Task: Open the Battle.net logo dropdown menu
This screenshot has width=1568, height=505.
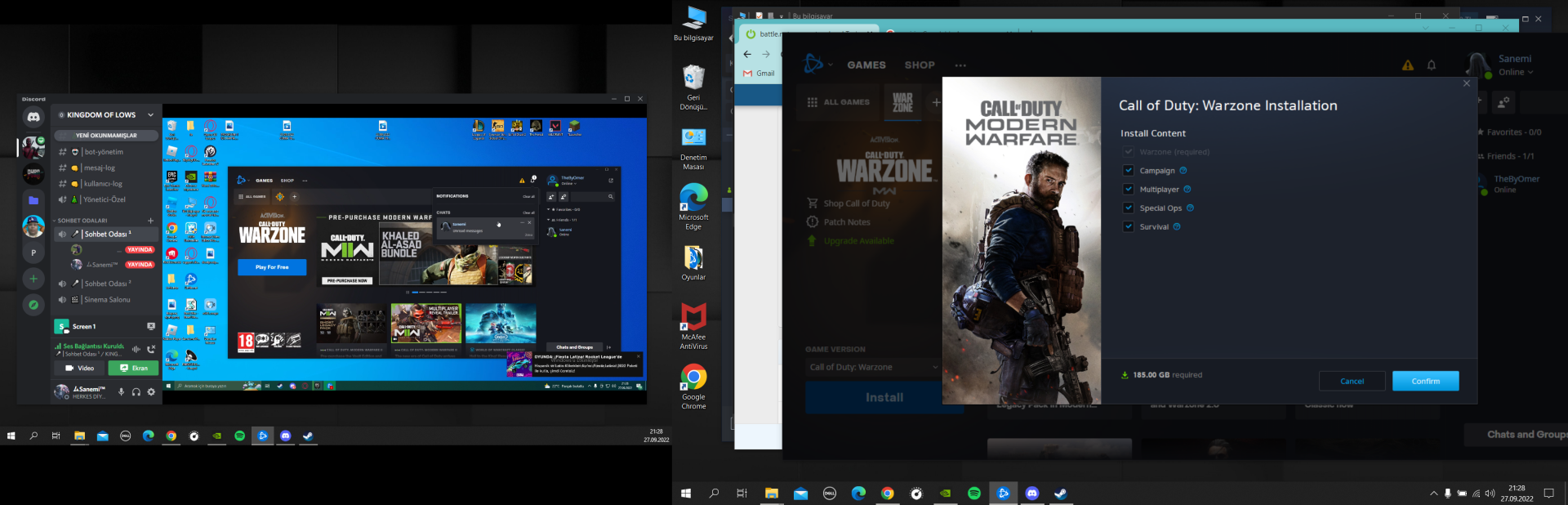Action: coord(818,64)
